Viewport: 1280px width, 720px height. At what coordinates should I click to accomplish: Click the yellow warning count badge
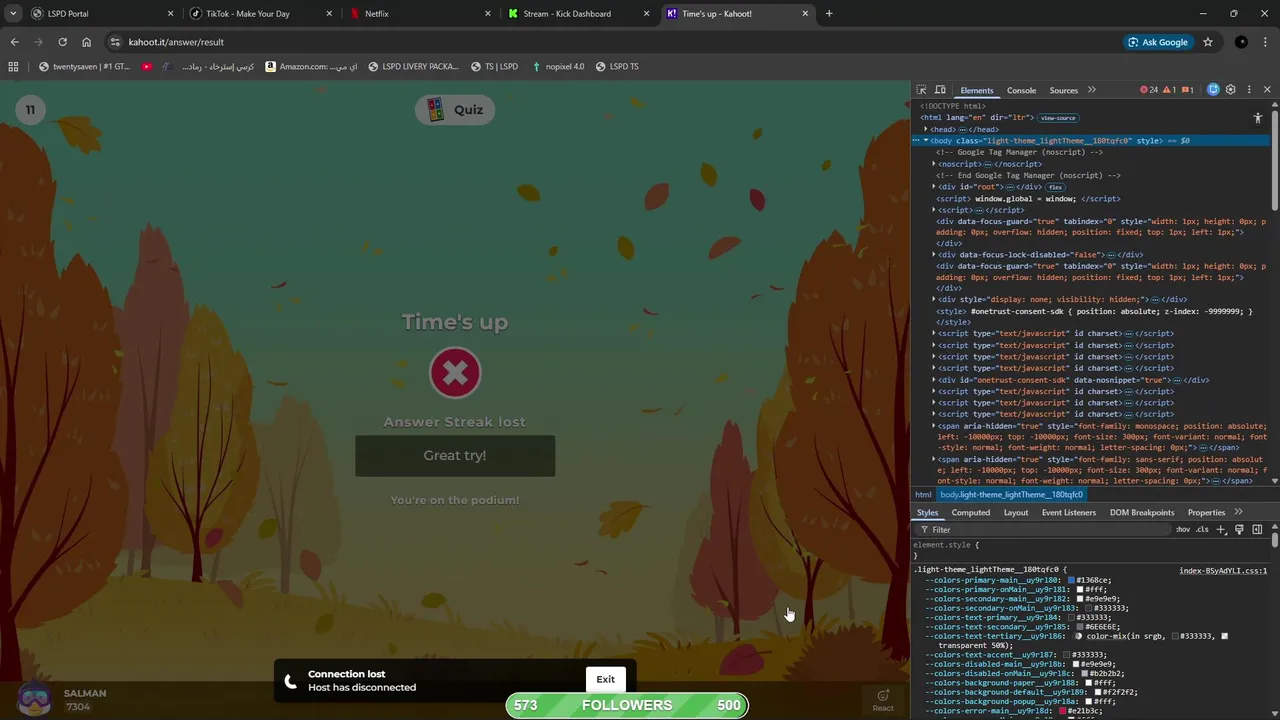point(1169,90)
